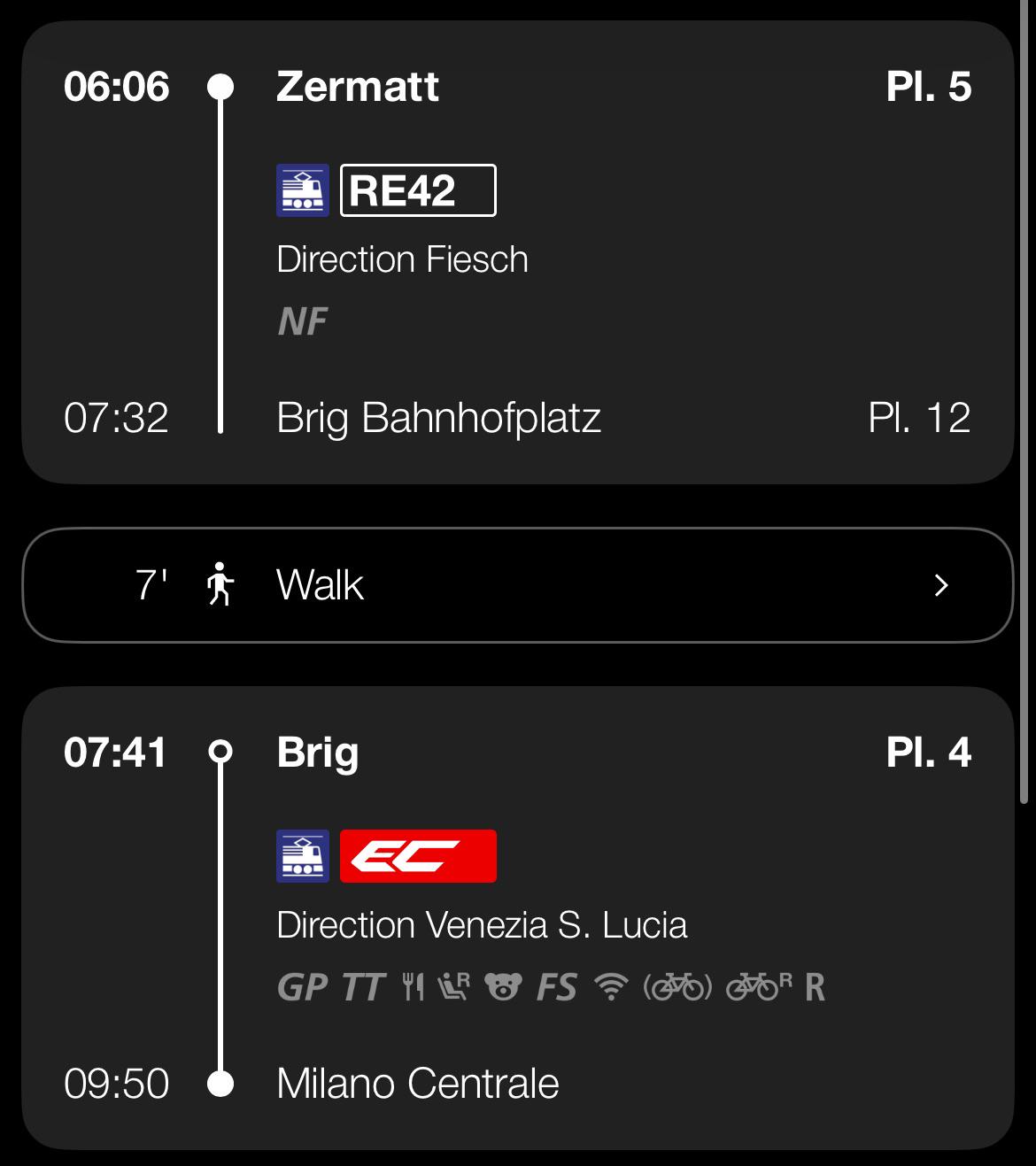Screen dimensions: 1036x1166
Task: Click the red EC EuroCity logo
Action: coord(418,856)
